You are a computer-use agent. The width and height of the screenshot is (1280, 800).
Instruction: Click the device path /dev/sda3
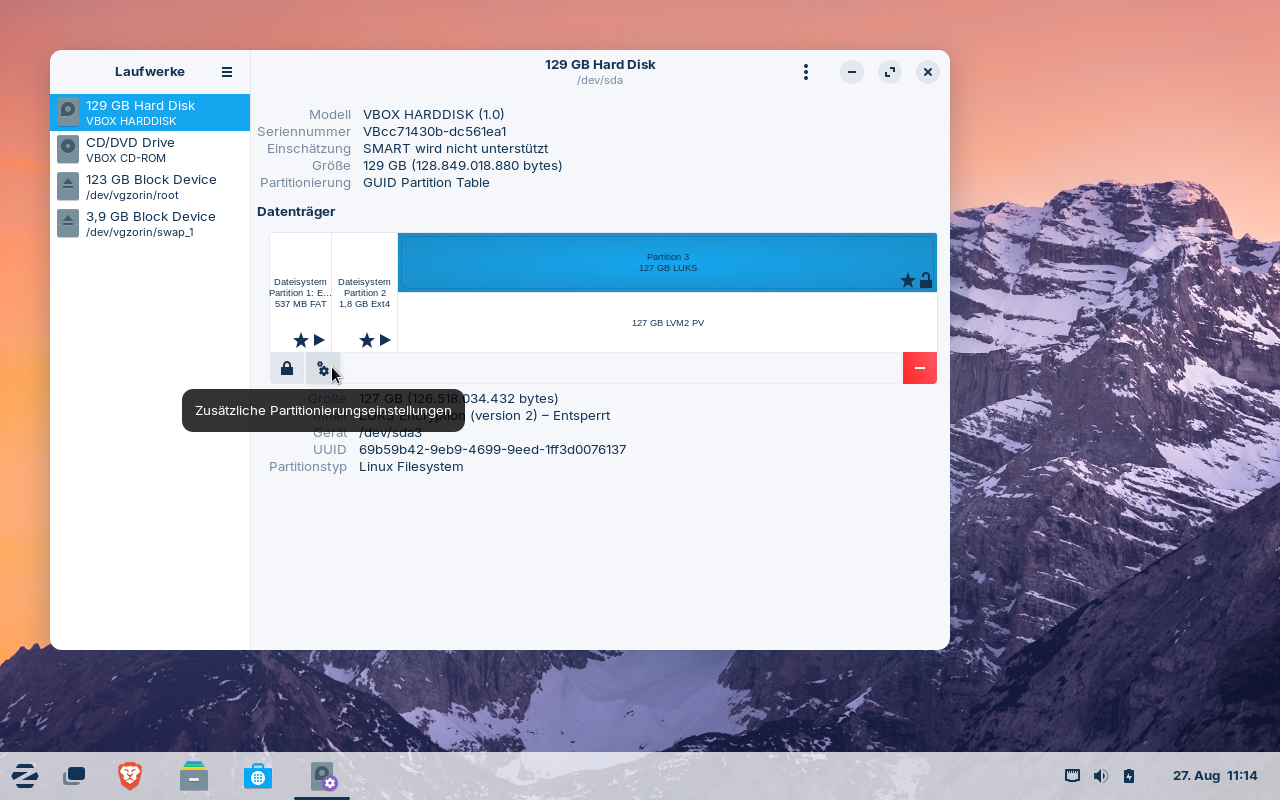[x=390, y=432]
